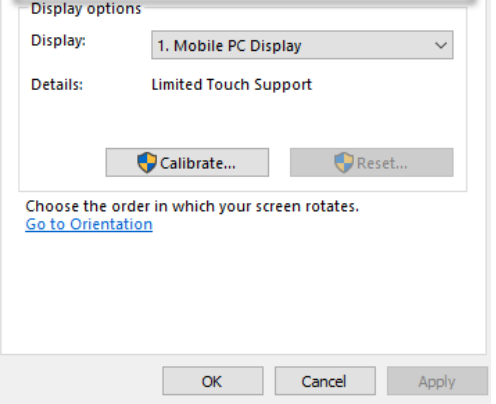Viewport: 496px width, 404px height.
Task: Click the disabled Apply button
Action: (x=437, y=381)
